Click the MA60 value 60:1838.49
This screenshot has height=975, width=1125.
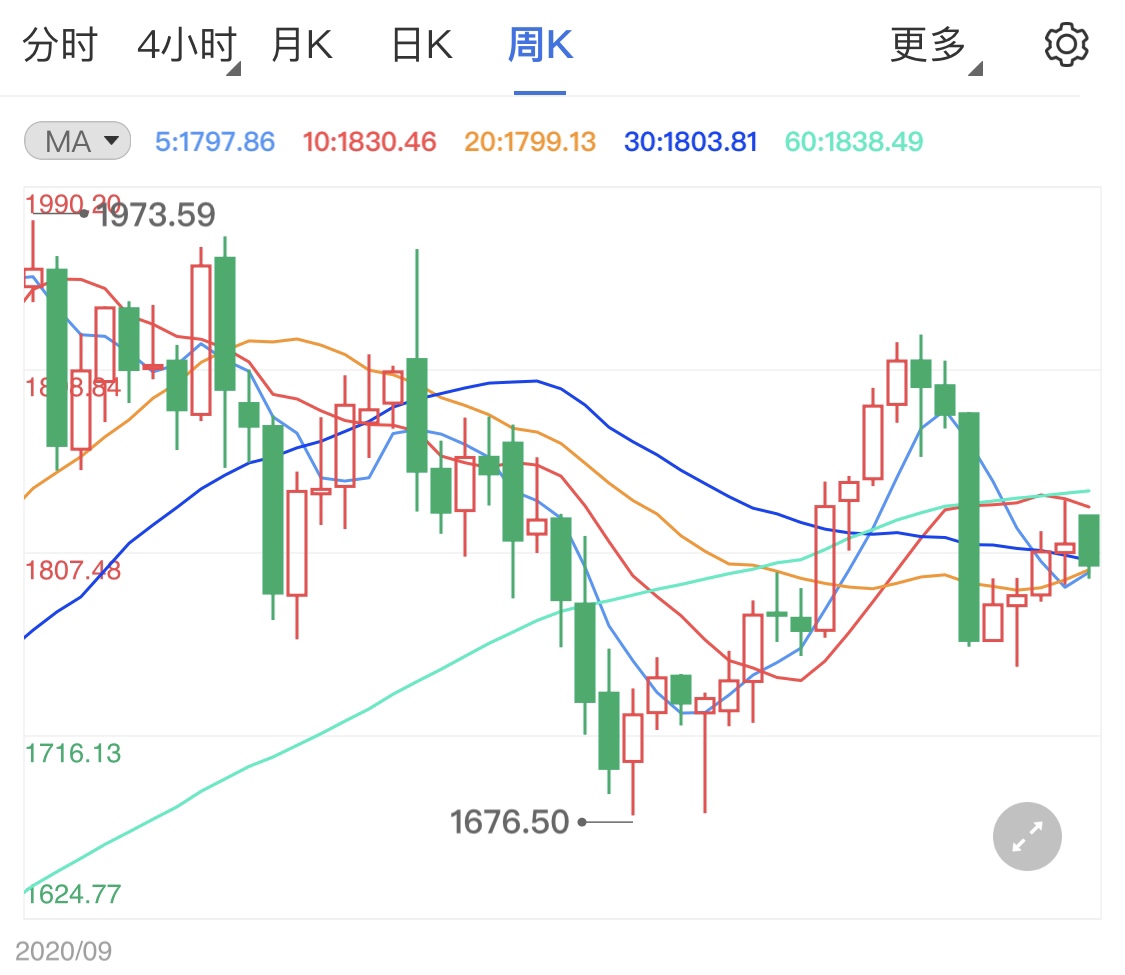853,141
